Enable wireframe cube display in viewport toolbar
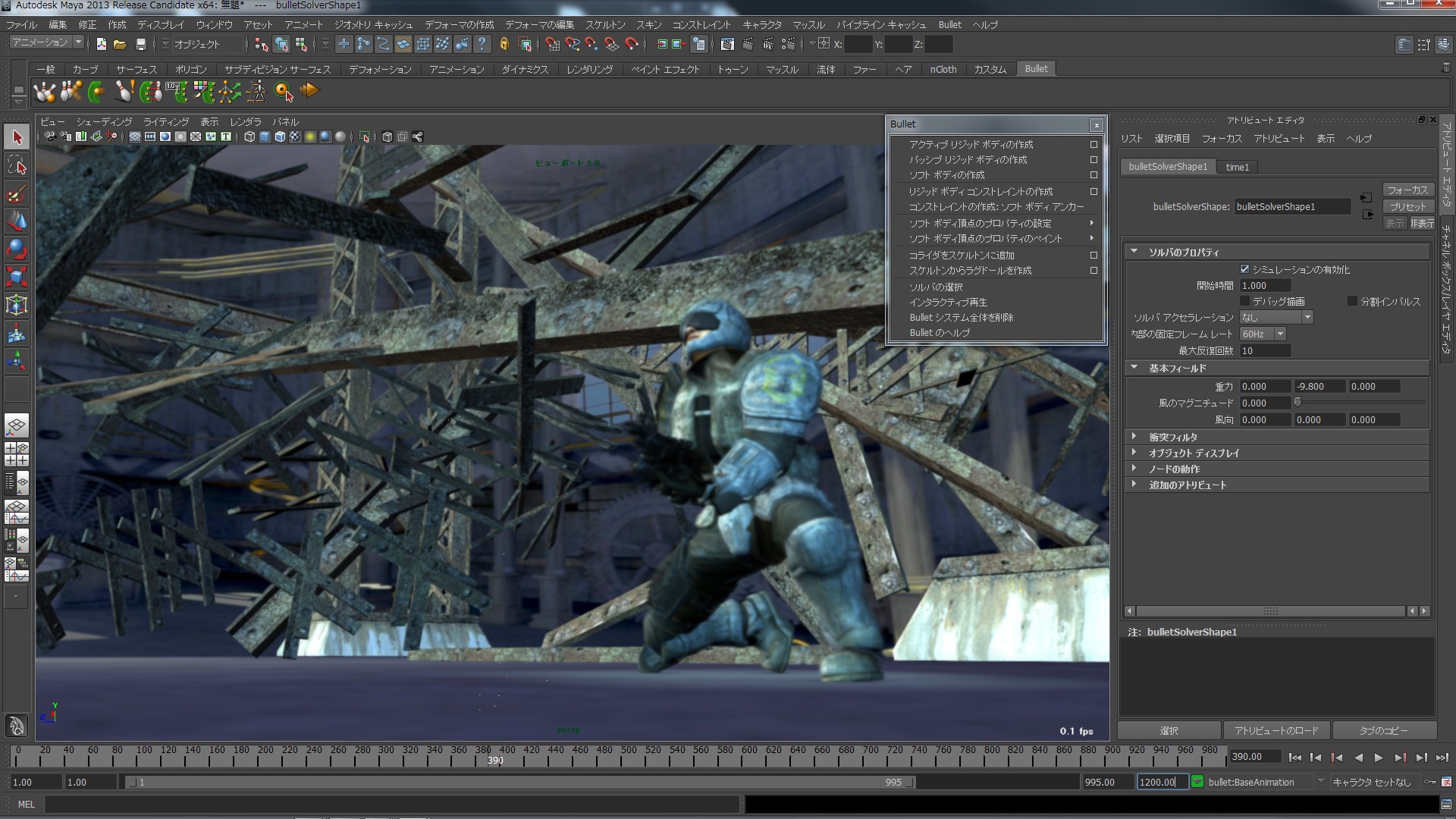Image resolution: width=1456 pixels, height=819 pixels. 249,137
